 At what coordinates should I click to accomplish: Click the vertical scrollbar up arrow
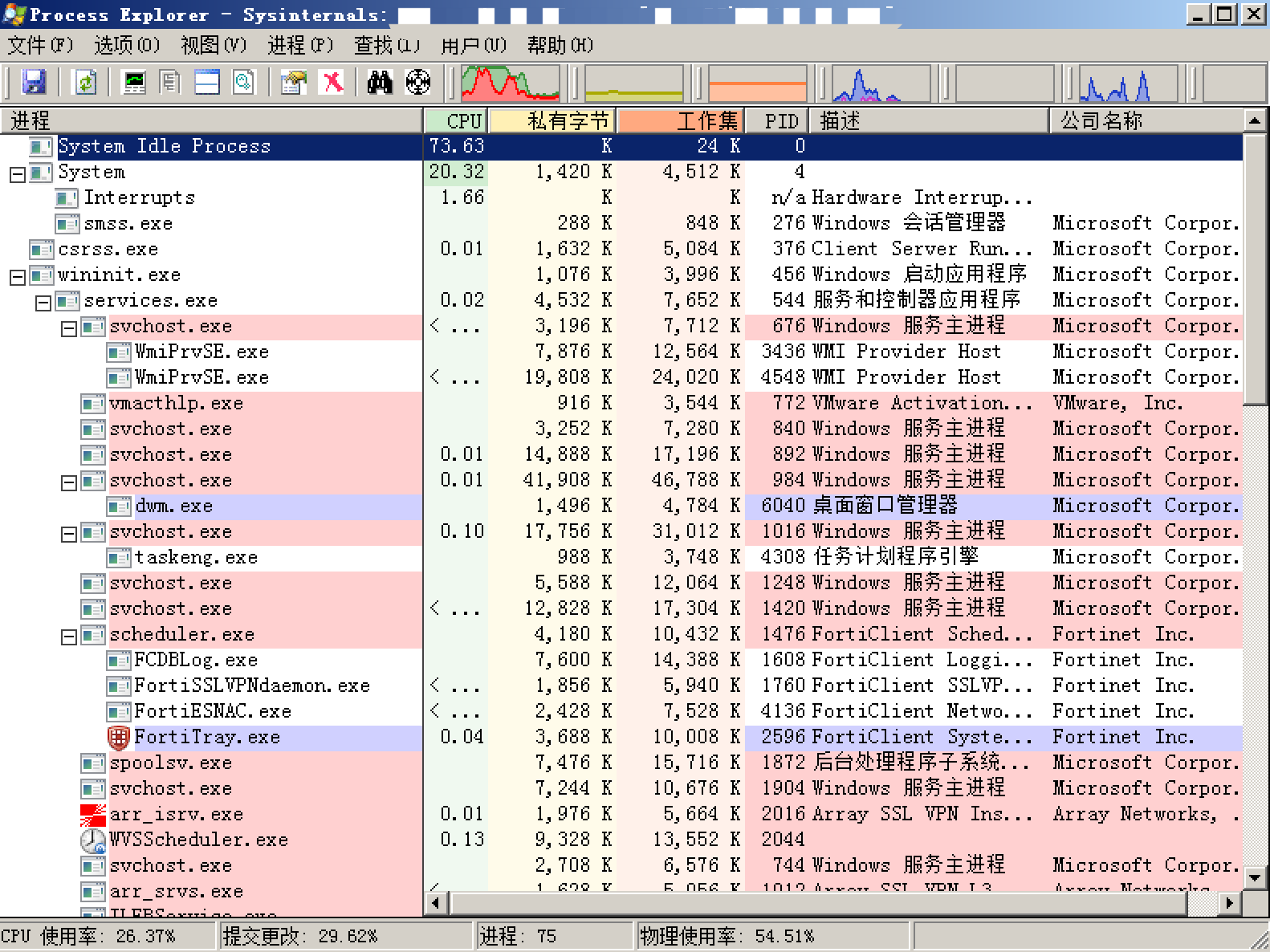click(x=1254, y=121)
